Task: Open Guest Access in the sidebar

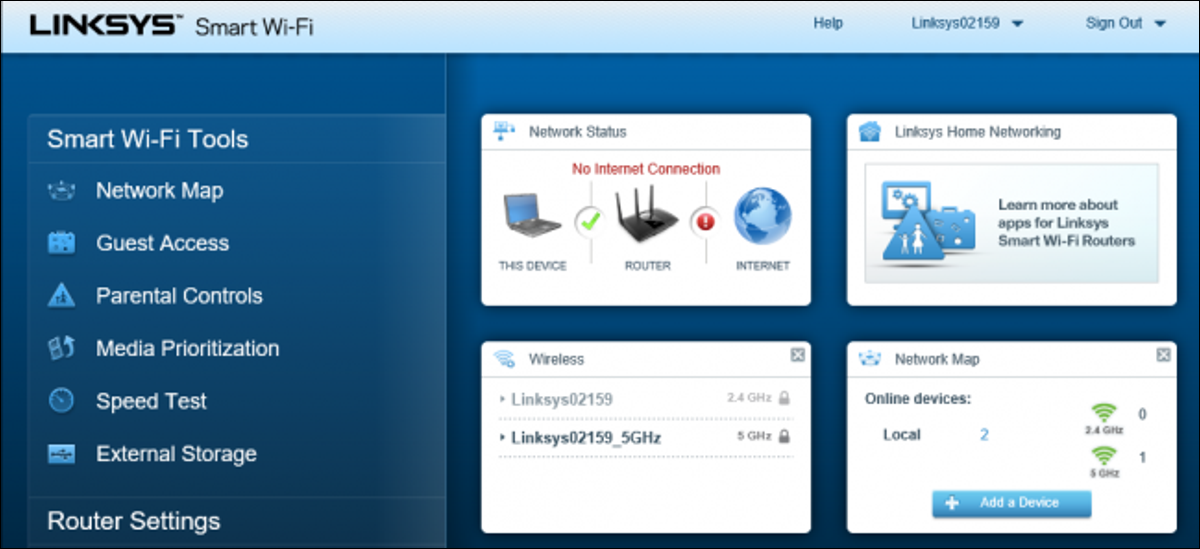Action: [162, 243]
